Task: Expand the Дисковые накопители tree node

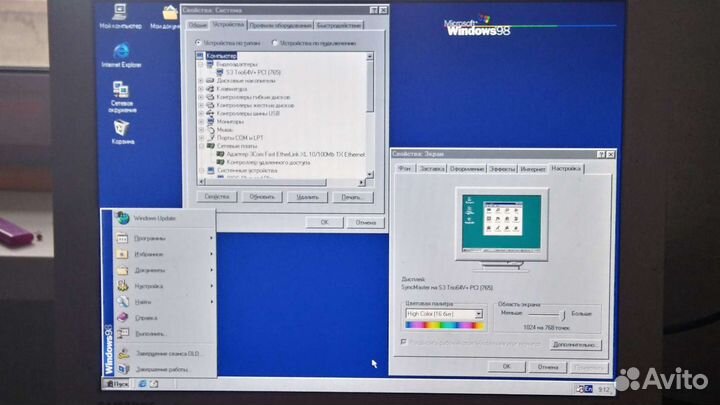Action: [x=201, y=80]
